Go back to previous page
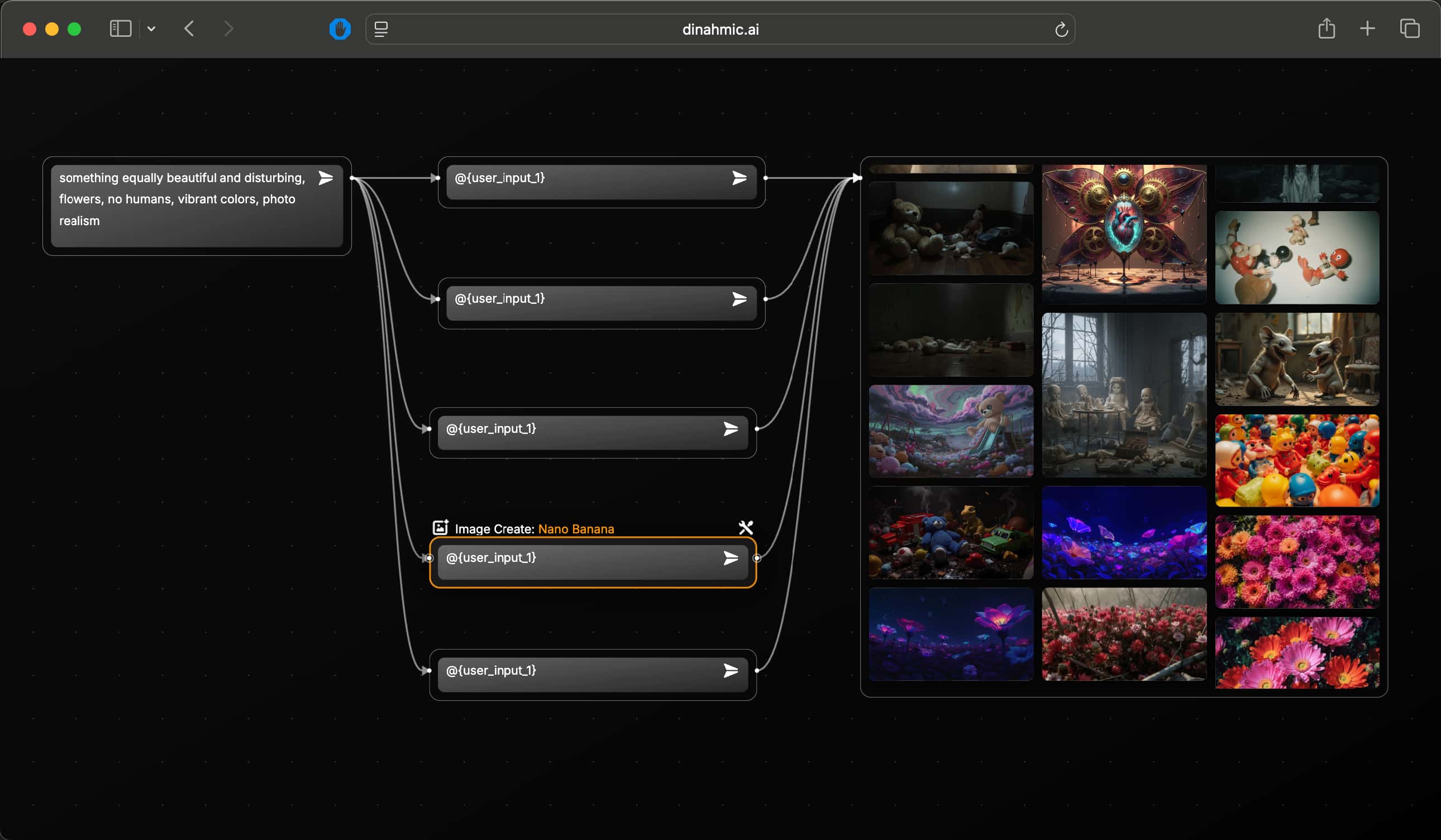This screenshot has height=840, width=1441. (x=189, y=28)
